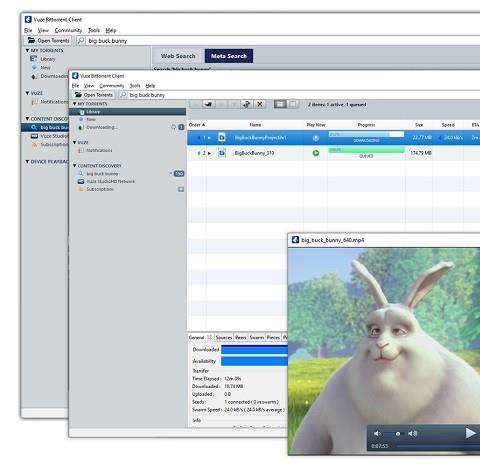Switch to the General details tab
The height and width of the screenshot is (475, 480).
click(x=197, y=337)
